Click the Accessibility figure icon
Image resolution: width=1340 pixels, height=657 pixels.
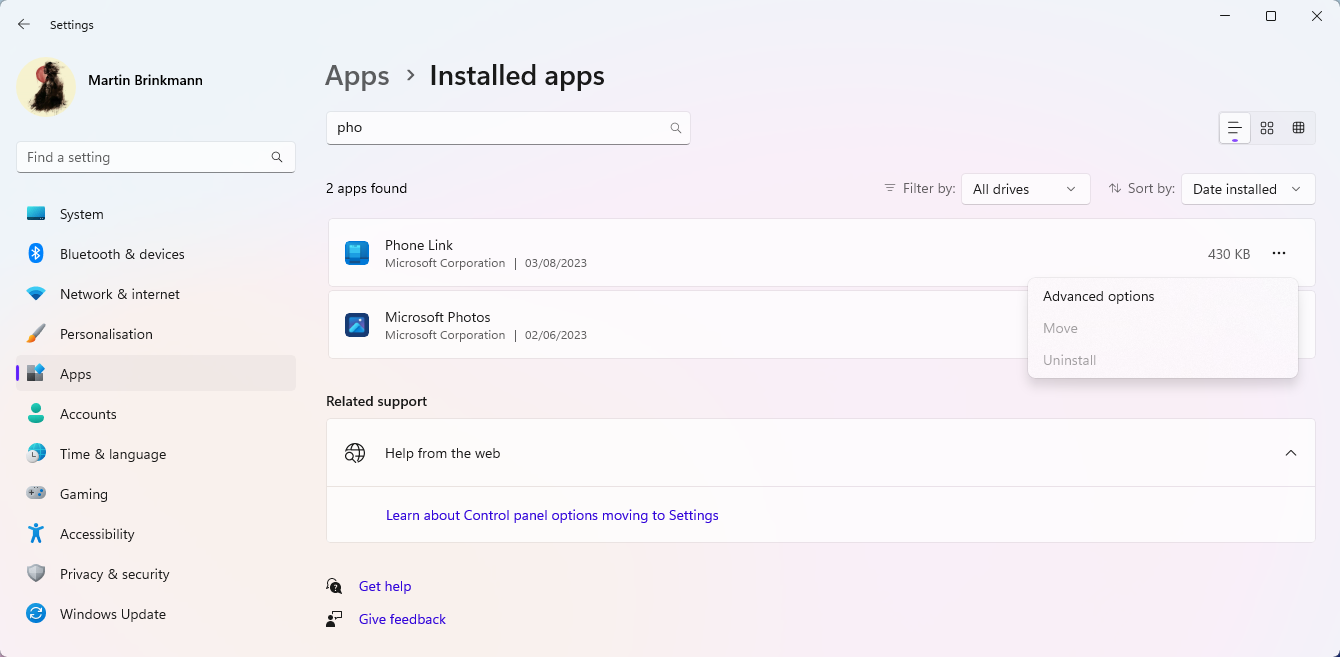(36, 534)
